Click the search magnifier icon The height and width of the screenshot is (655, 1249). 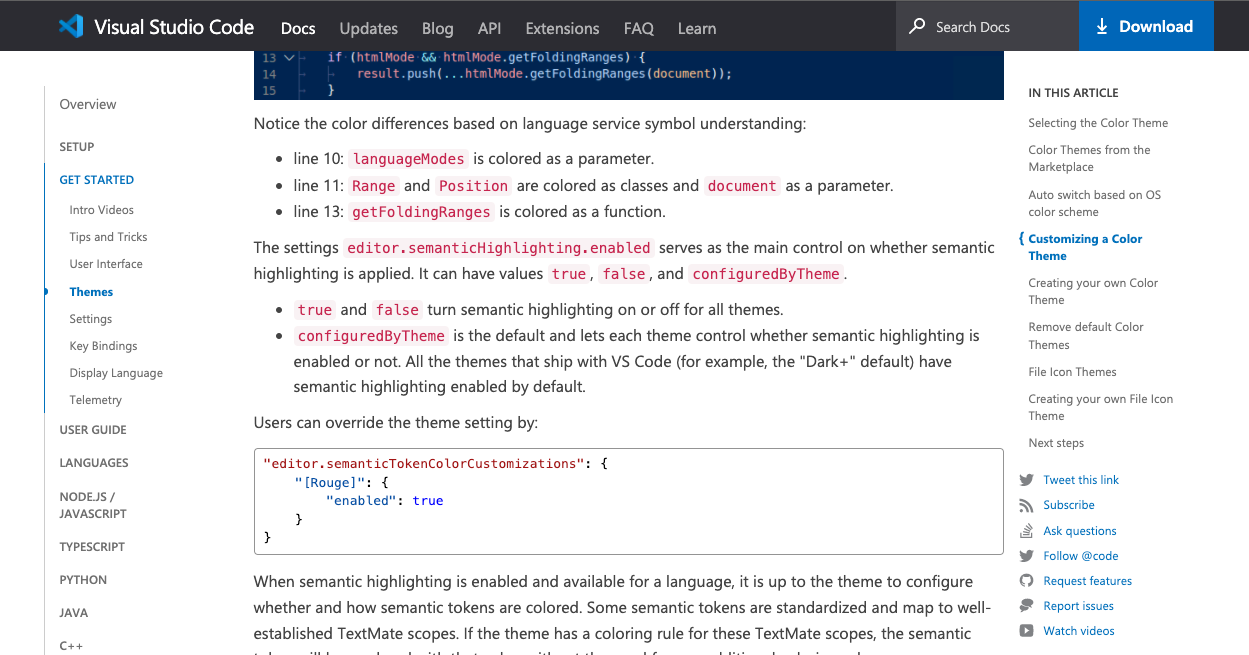pyautogui.click(x=917, y=27)
